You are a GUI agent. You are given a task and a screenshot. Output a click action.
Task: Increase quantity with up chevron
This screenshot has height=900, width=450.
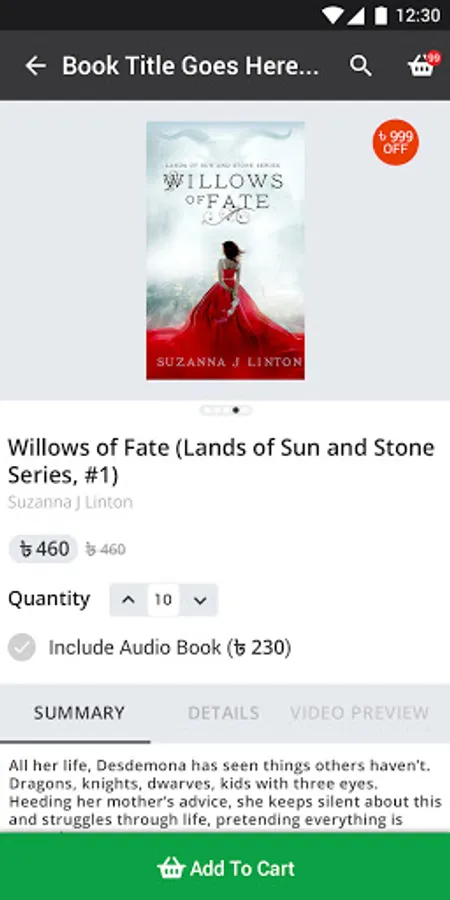pos(129,600)
